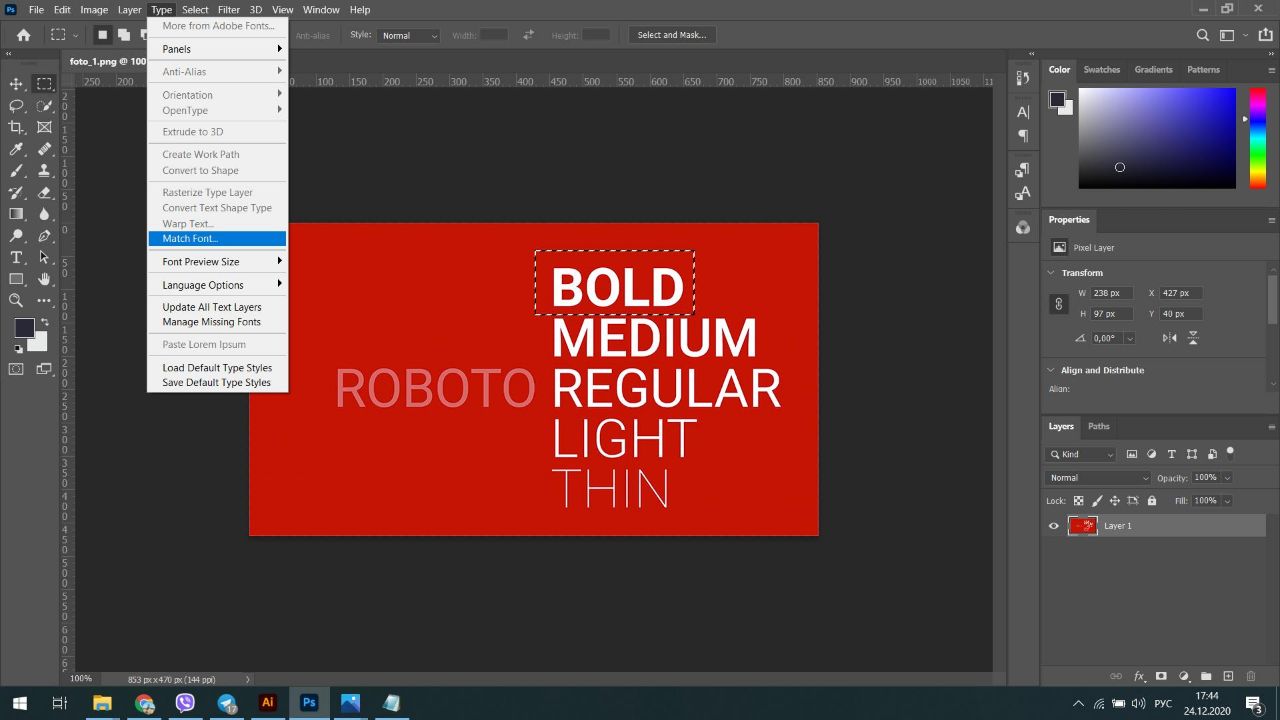
Task: Select the Gradient tool
Action: coord(16,214)
